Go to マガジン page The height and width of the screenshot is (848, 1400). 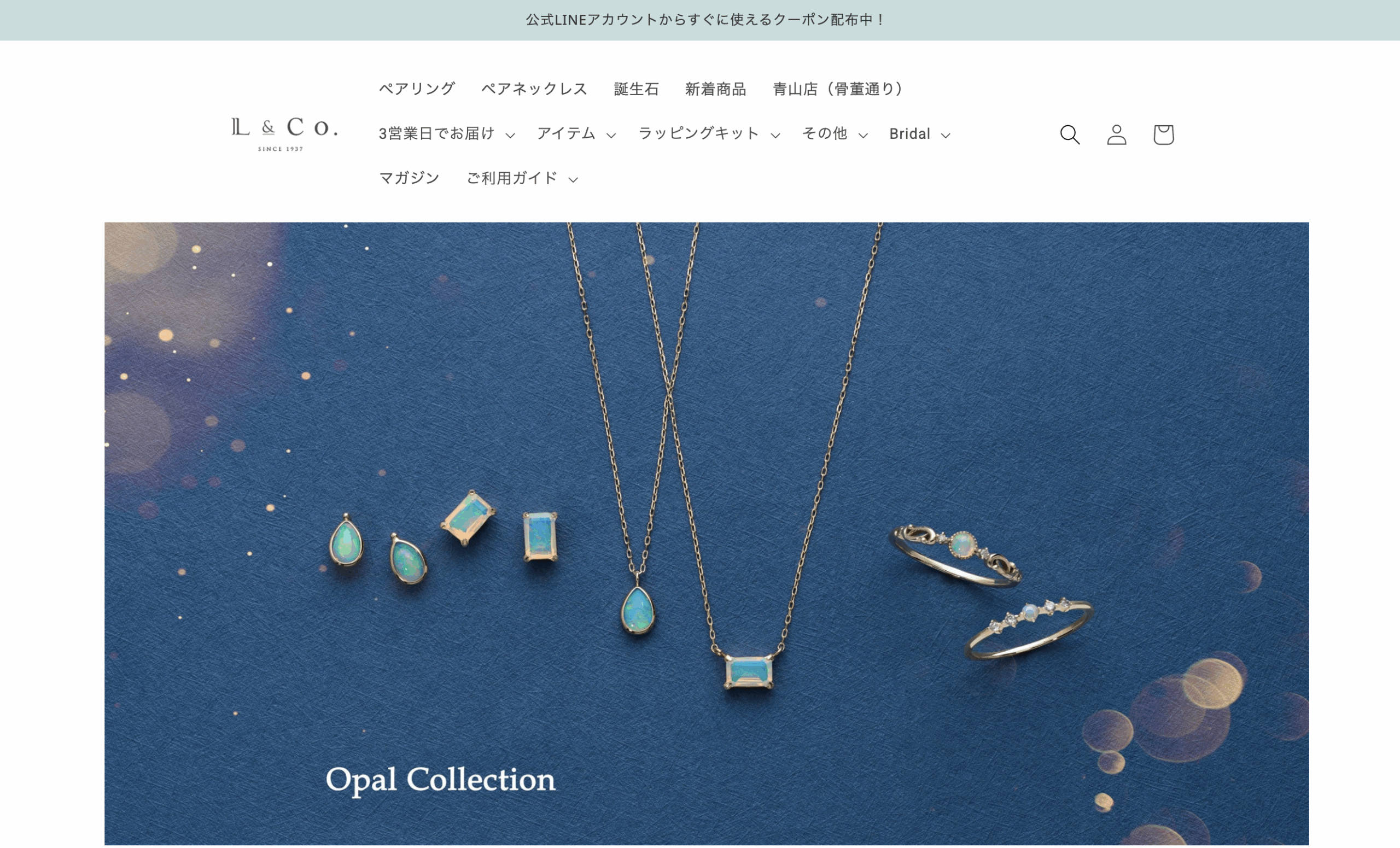pyautogui.click(x=409, y=178)
